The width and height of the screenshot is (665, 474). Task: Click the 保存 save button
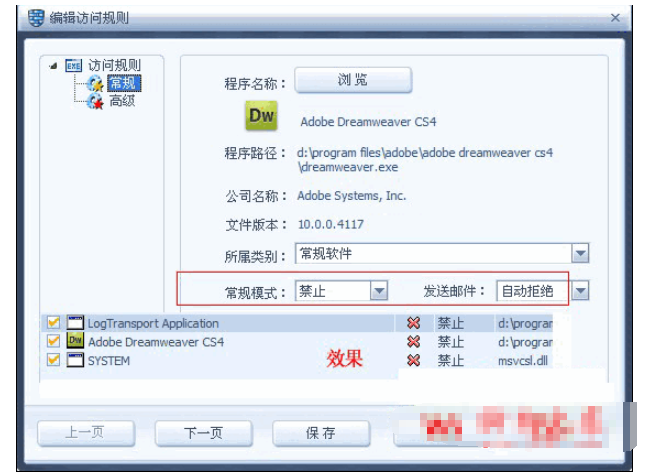pos(321,433)
